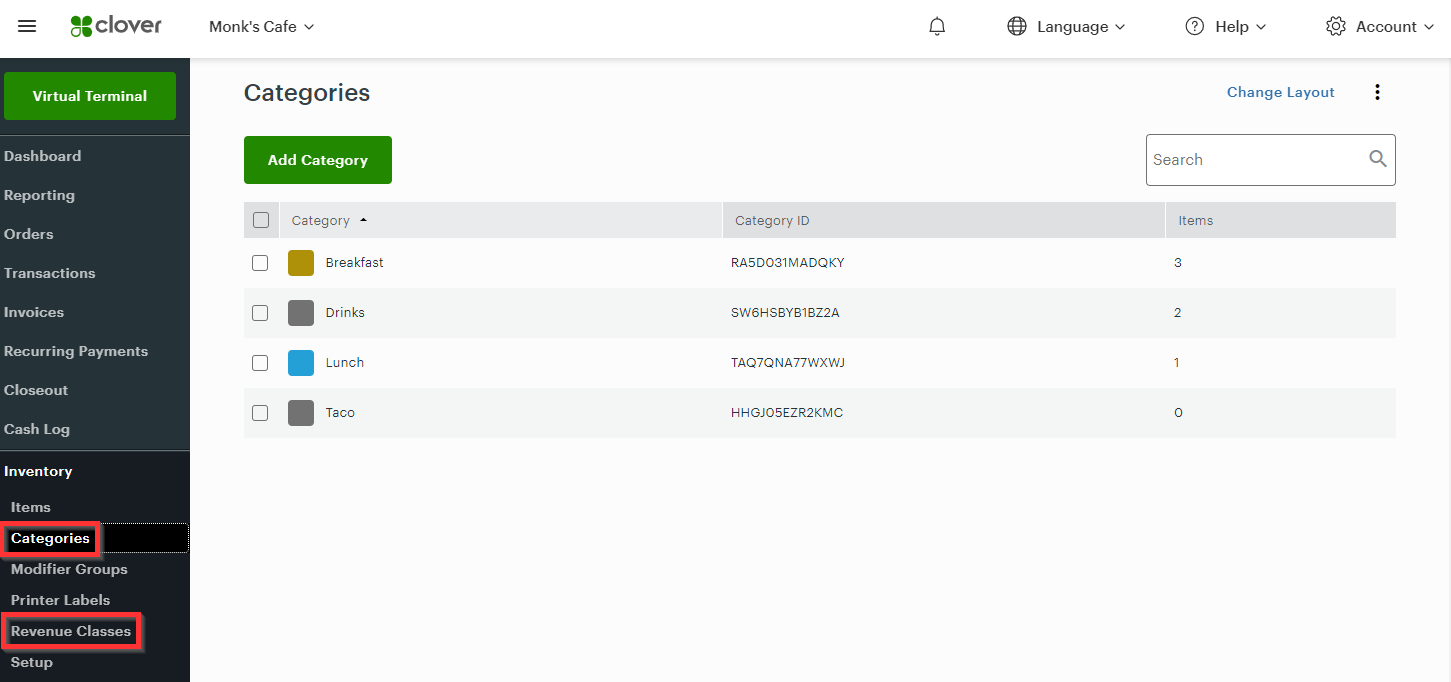Click the Items column header
Image resolution: width=1451 pixels, height=682 pixels.
click(1281, 220)
